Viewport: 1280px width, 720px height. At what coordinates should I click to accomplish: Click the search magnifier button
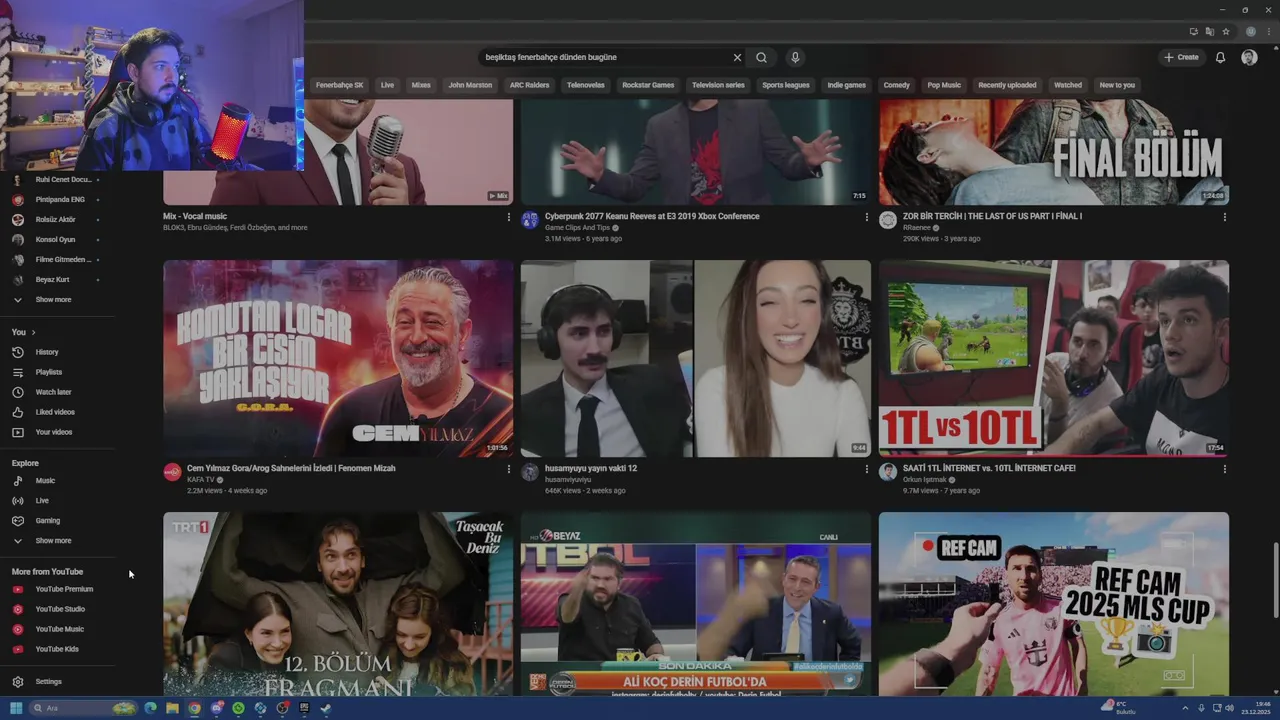(761, 58)
